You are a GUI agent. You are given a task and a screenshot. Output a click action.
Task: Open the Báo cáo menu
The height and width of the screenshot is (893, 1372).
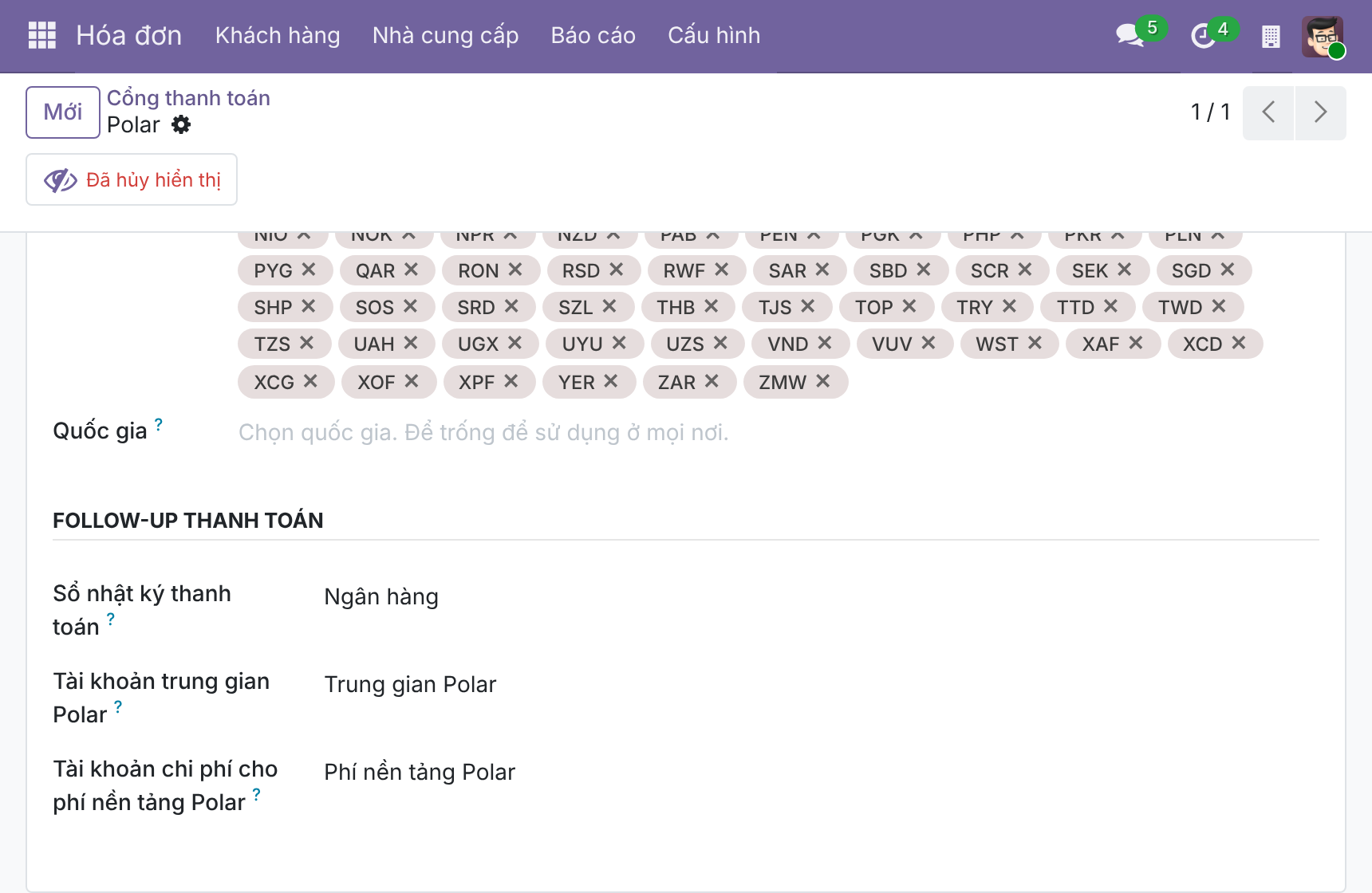(593, 36)
